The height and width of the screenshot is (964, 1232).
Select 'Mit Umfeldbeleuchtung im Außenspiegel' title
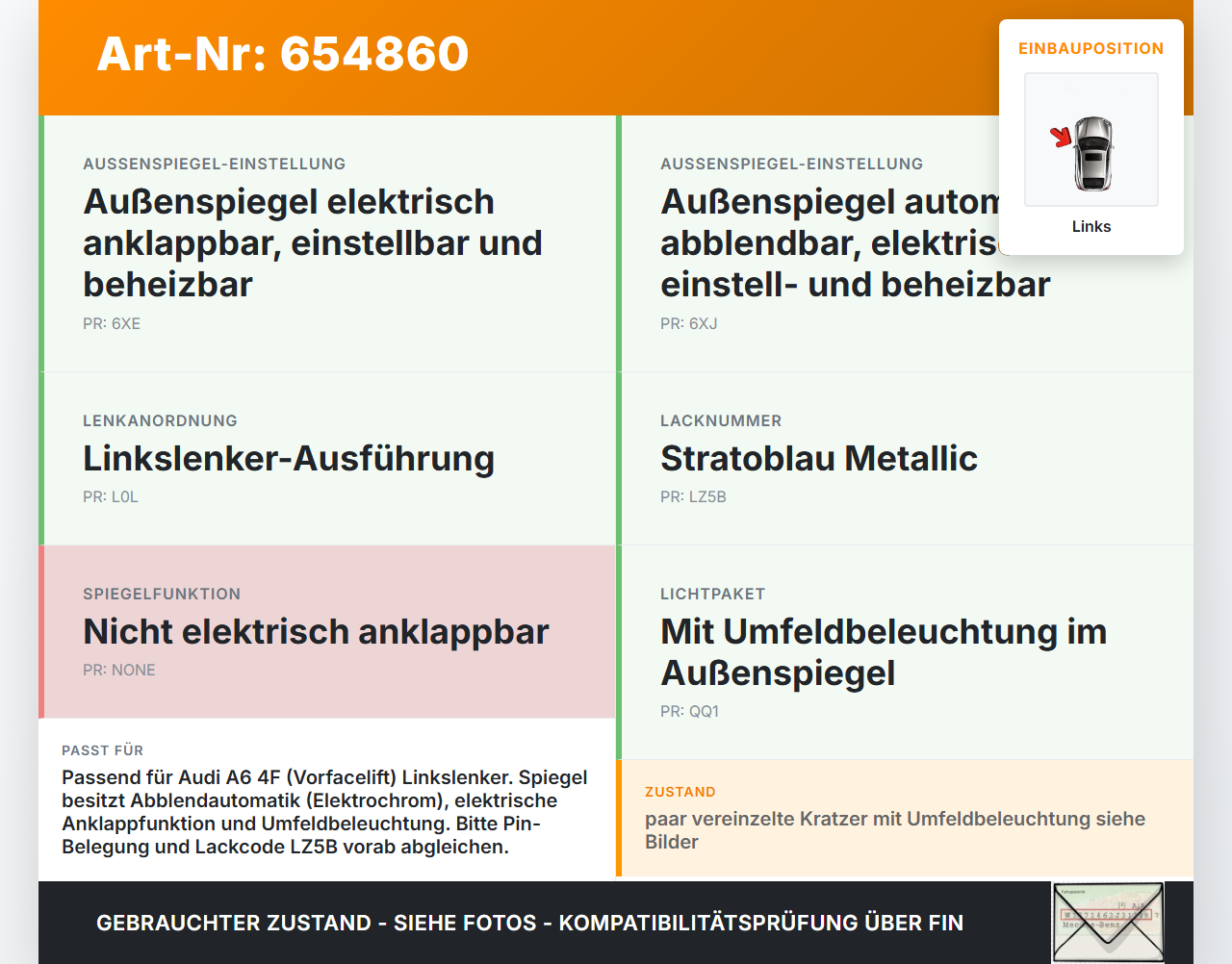pos(884,652)
